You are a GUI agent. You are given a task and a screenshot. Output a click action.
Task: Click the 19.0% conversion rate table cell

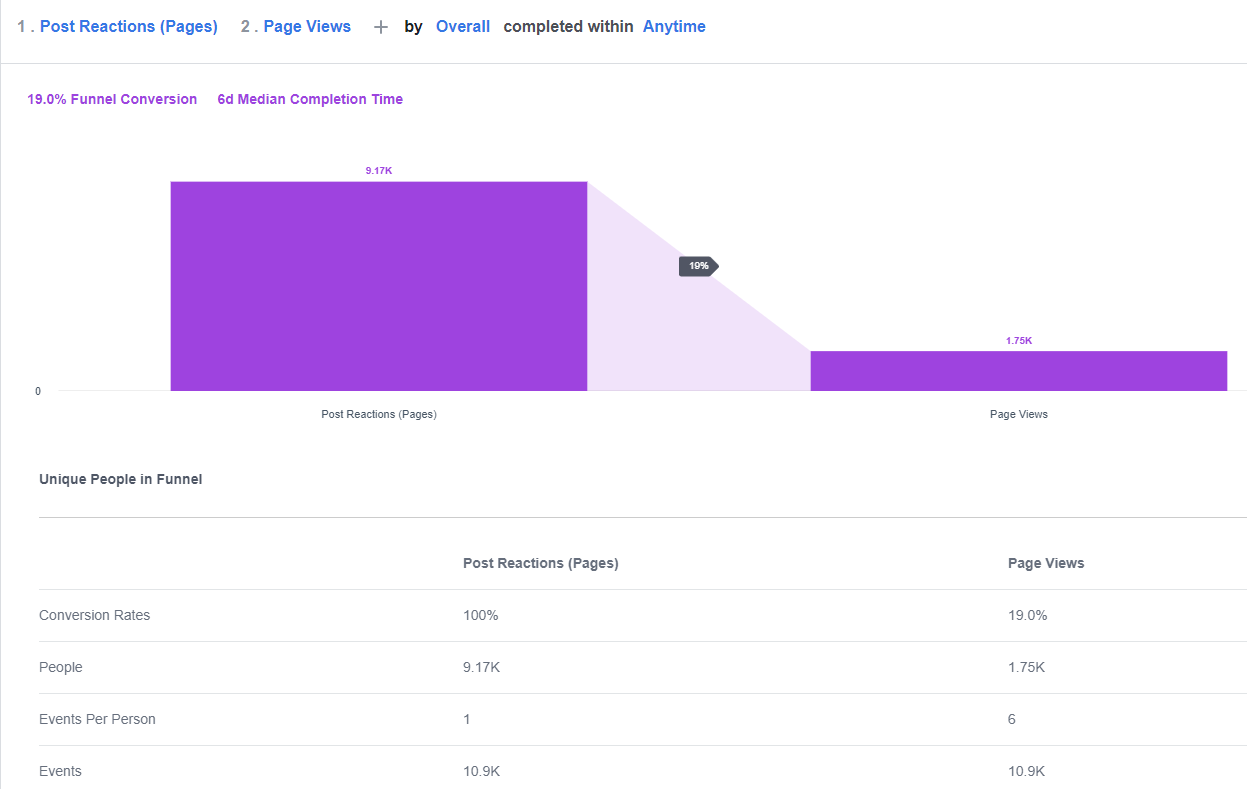point(1027,615)
